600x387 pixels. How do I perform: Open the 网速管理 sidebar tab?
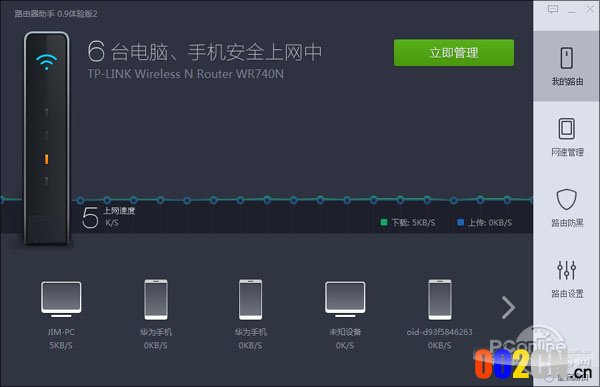point(567,137)
